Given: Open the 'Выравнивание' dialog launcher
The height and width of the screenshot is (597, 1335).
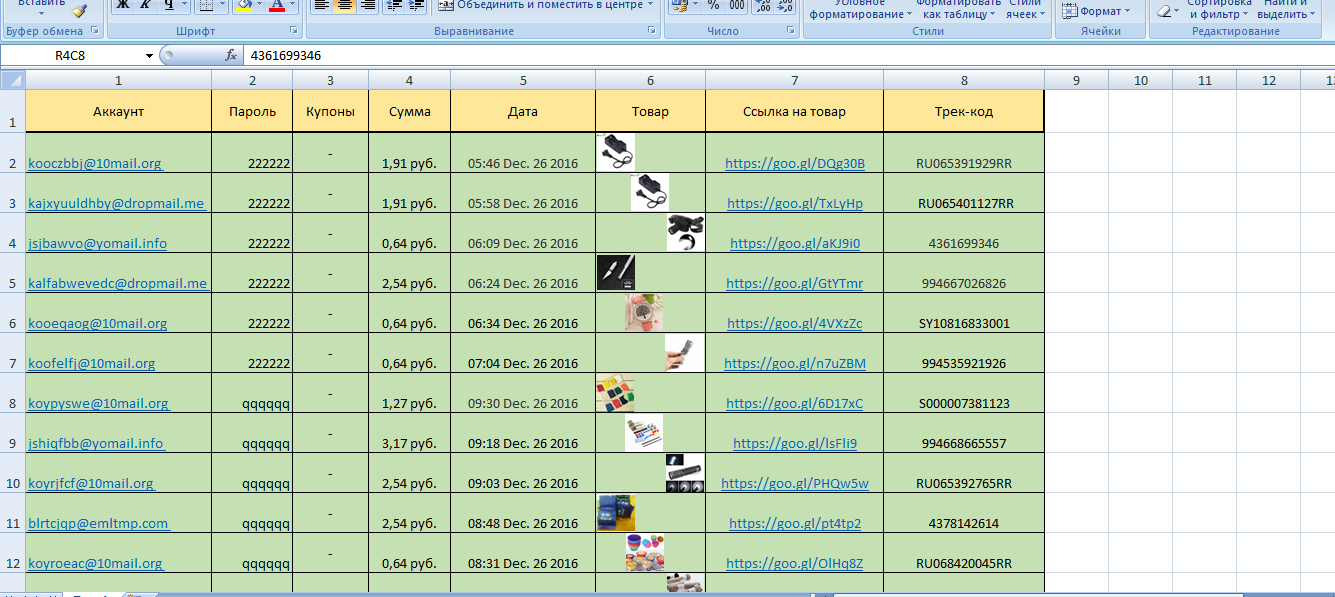Looking at the screenshot, I should coord(652,32).
